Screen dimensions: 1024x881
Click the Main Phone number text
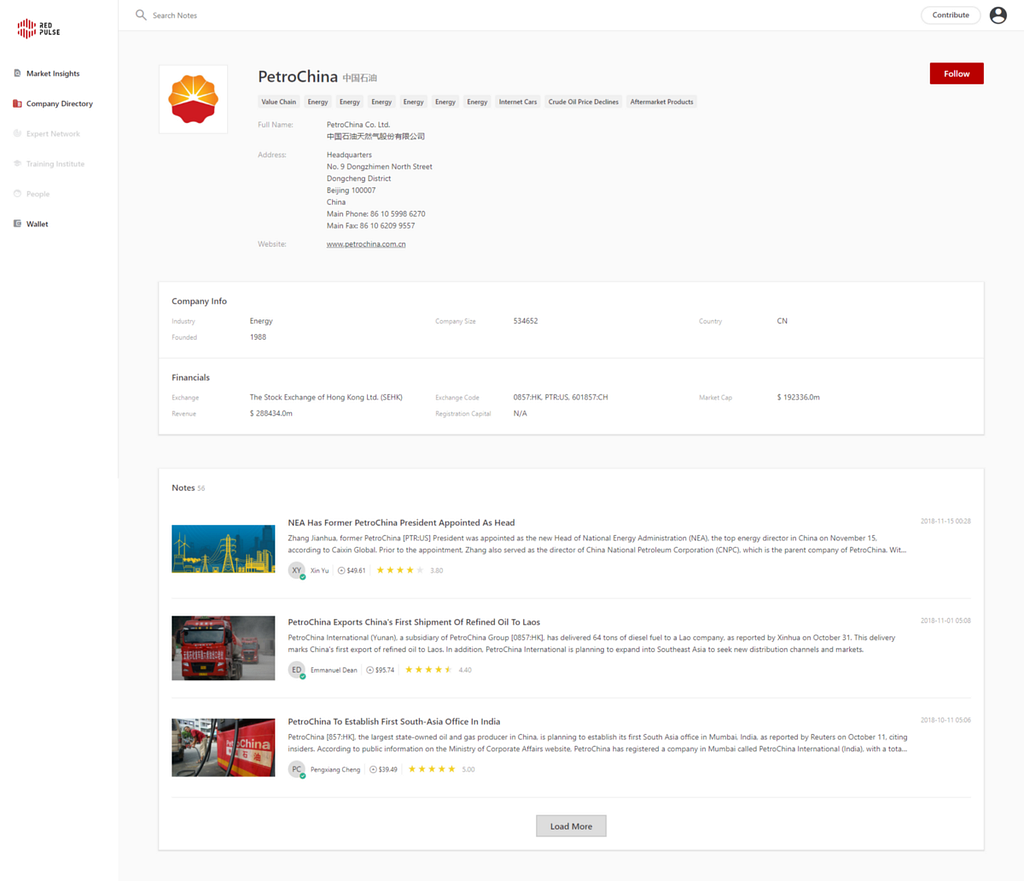click(376, 214)
